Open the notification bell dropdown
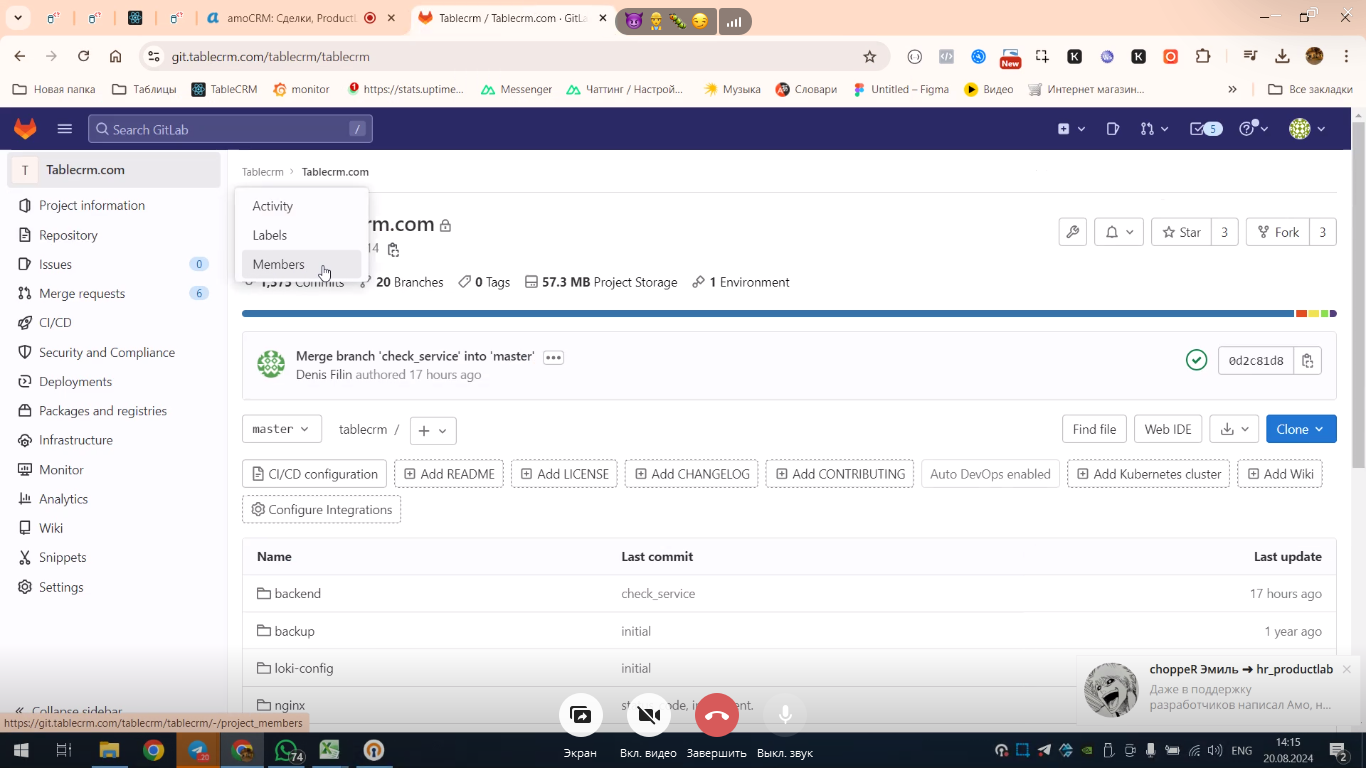Image resolution: width=1366 pixels, height=768 pixels. [x=1119, y=232]
